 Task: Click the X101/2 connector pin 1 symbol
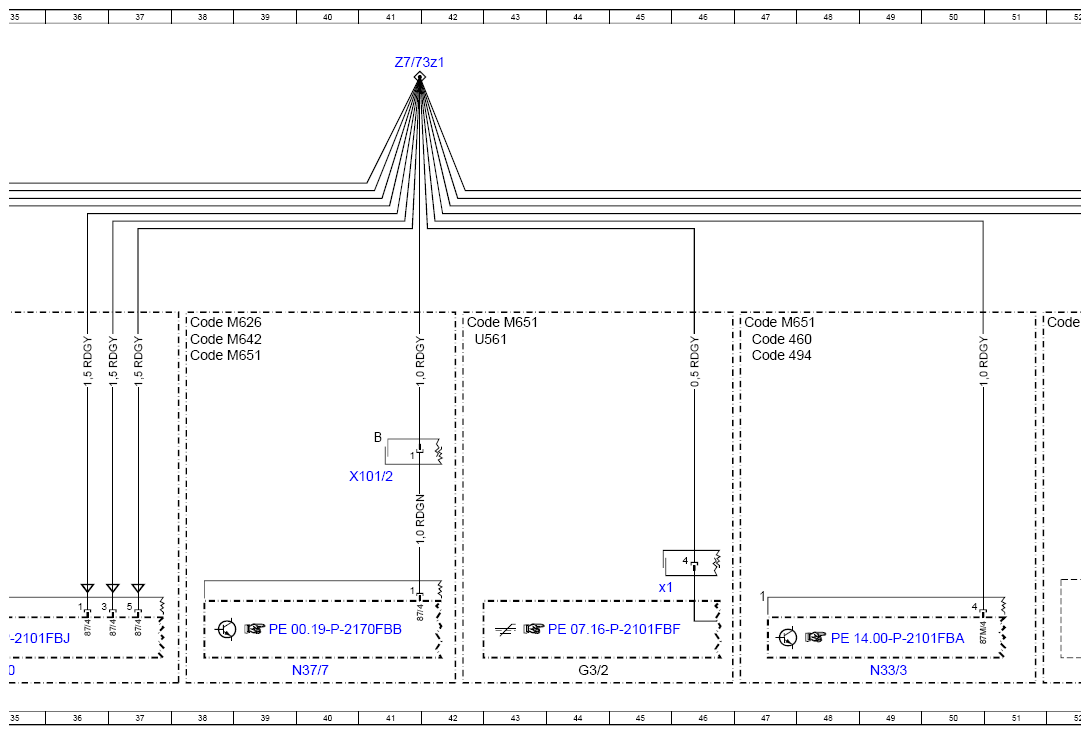(419, 452)
